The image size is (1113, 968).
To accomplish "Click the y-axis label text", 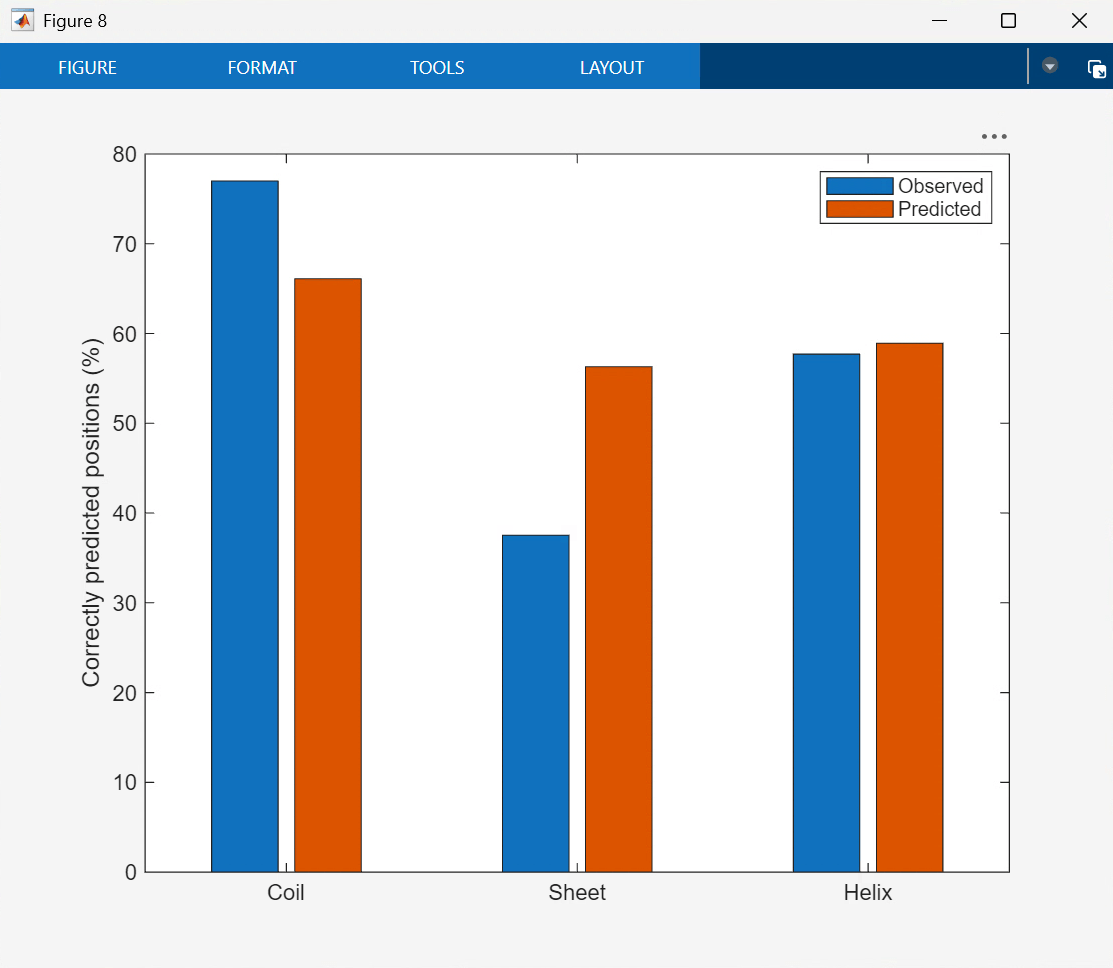I will pos(92,512).
